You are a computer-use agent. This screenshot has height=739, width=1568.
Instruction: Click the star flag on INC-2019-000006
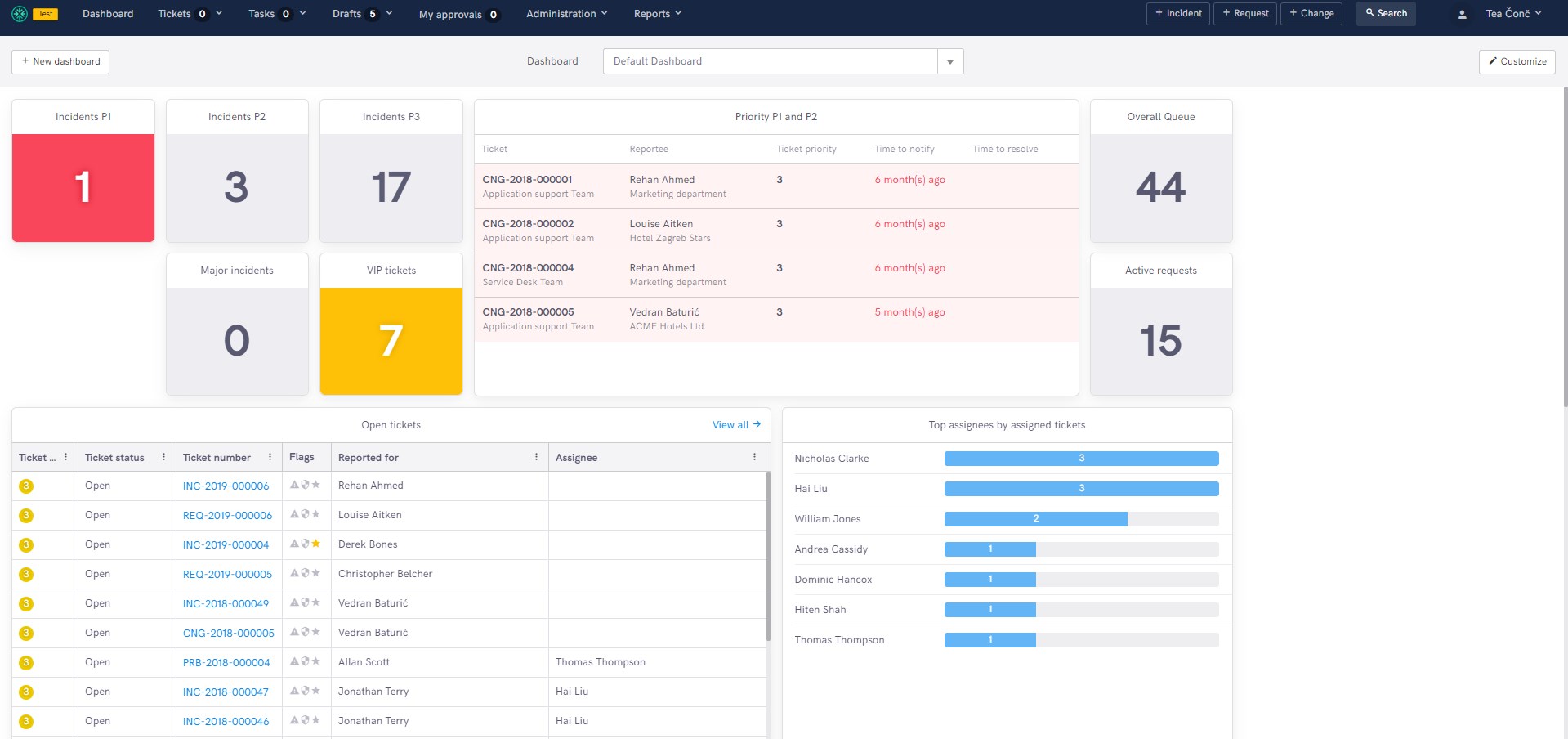(x=315, y=485)
